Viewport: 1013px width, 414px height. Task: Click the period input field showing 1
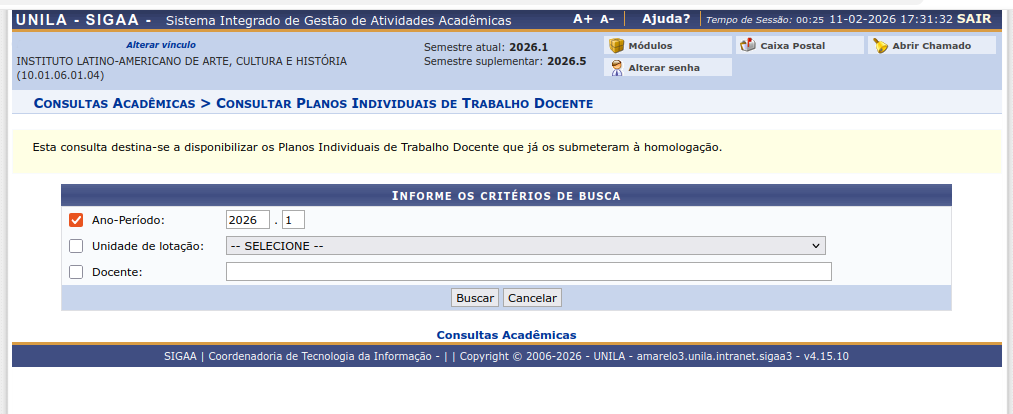(x=293, y=220)
